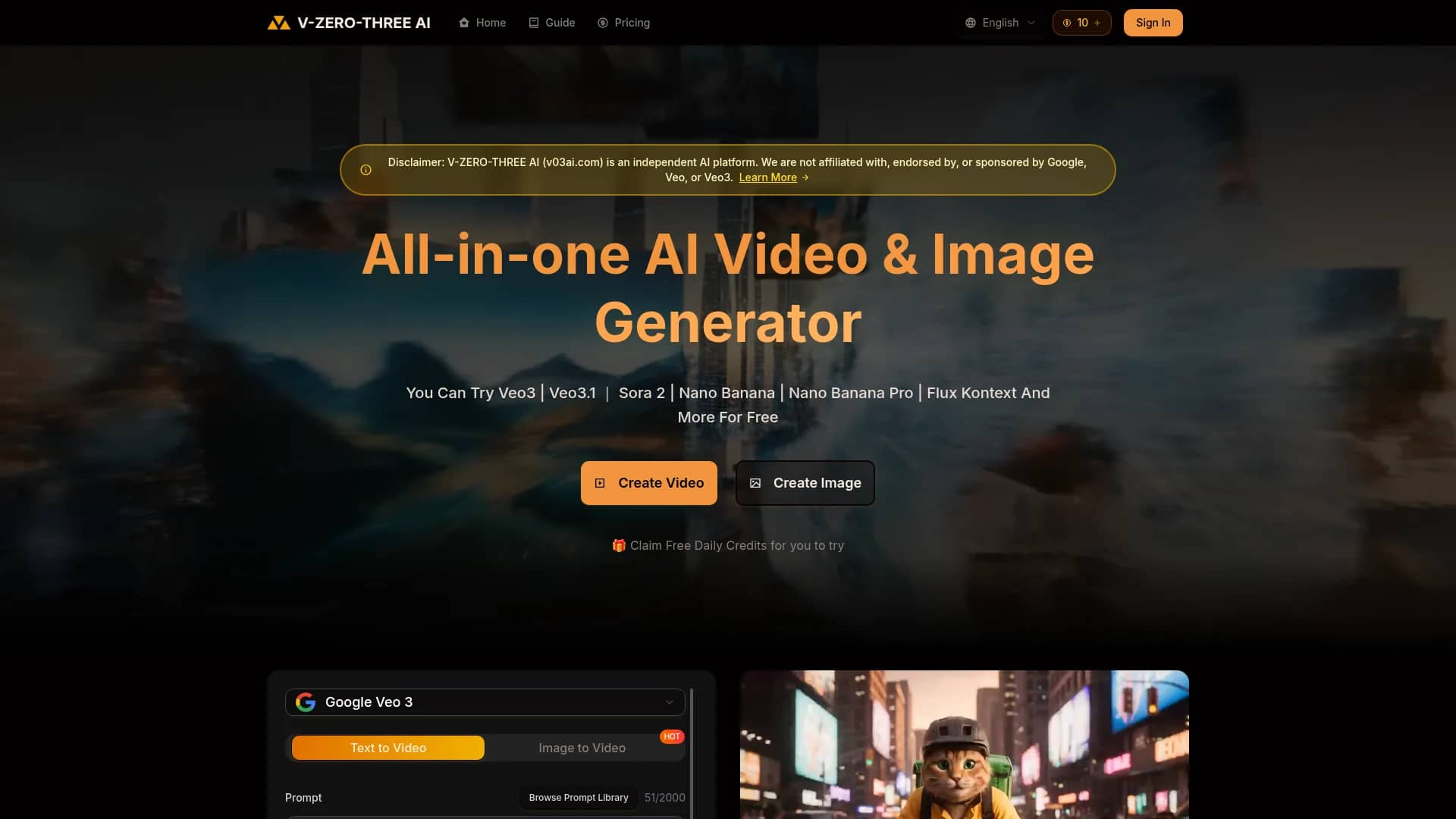Click the 10 credits button
The height and width of the screenshot is (819, 1456).
1081,23
